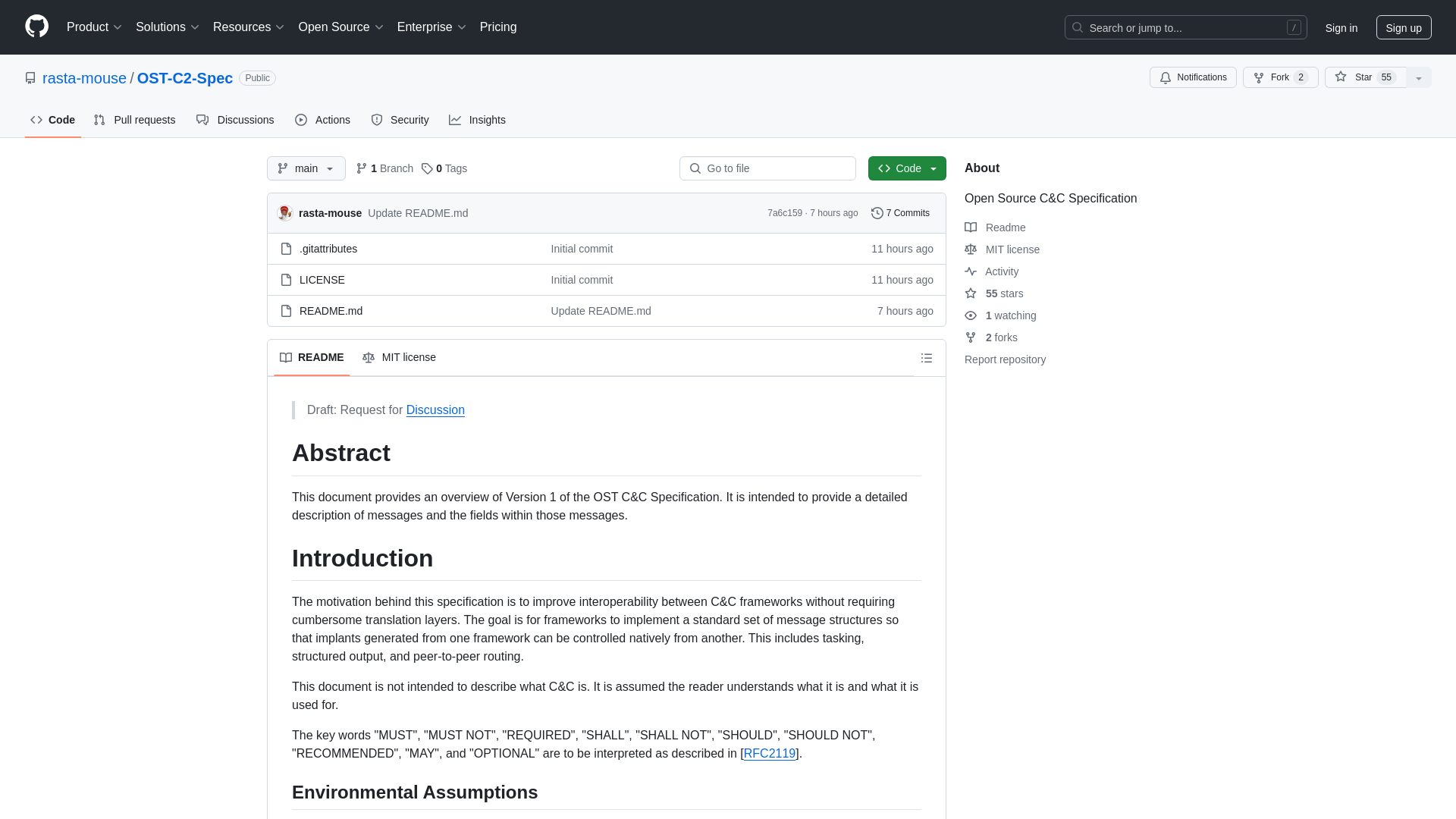Open Update README.md commit message in header row
Screen dimensions: 1456x819
click(x=418, y=213)
